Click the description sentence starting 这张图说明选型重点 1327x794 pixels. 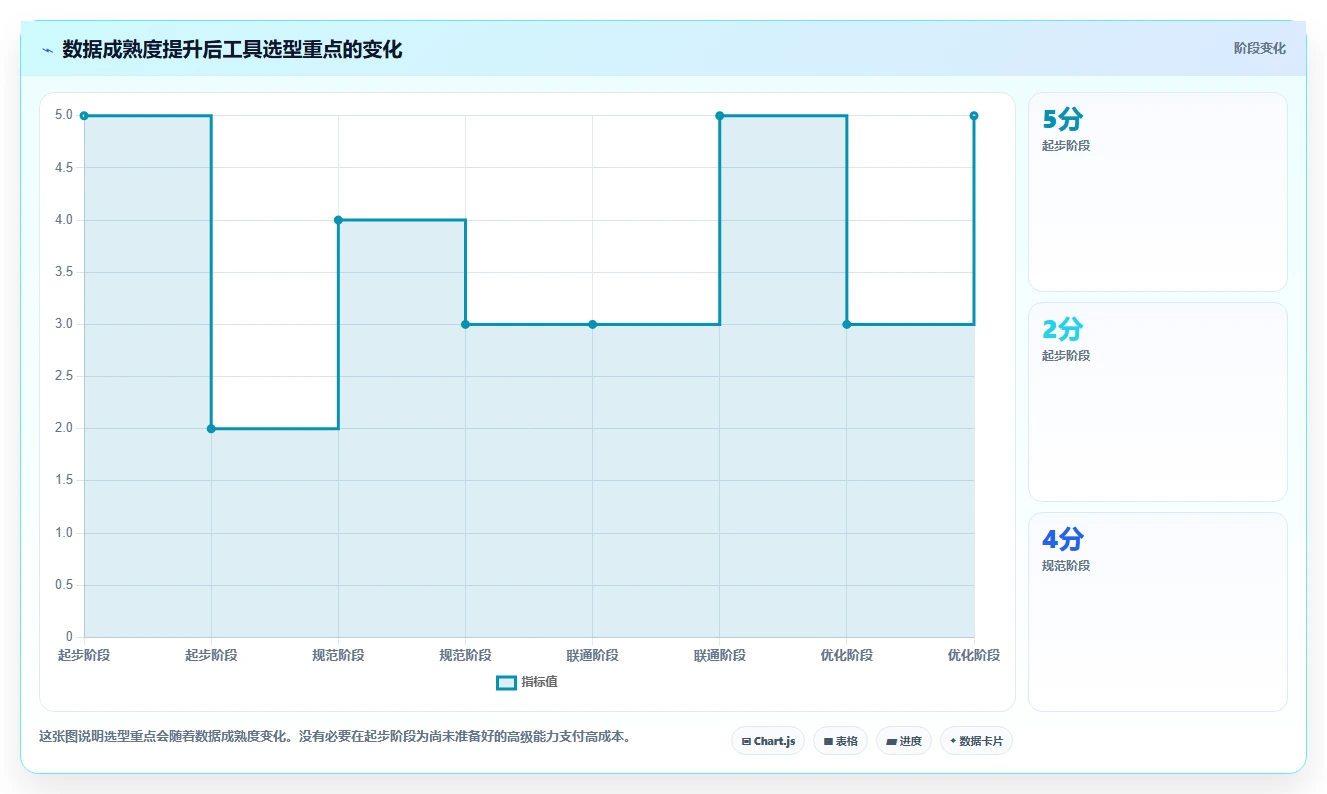coord(335,737)
